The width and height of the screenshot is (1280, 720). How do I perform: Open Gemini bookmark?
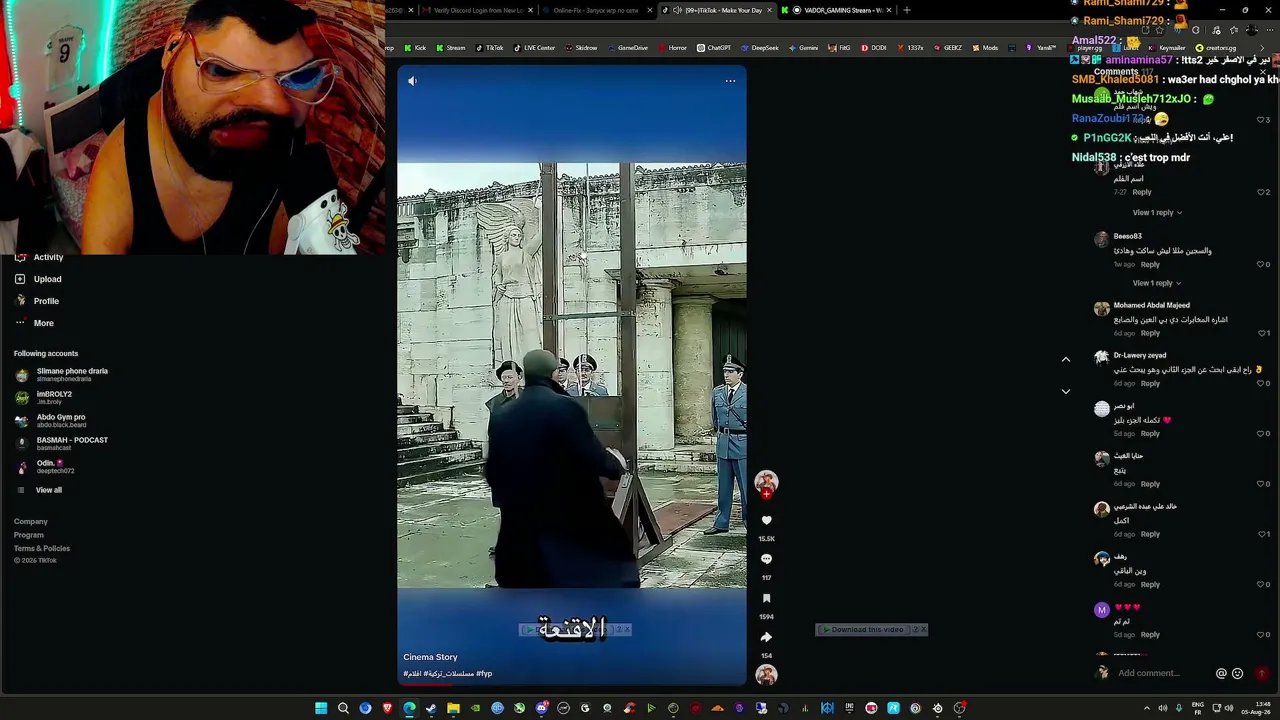[804, 48]
